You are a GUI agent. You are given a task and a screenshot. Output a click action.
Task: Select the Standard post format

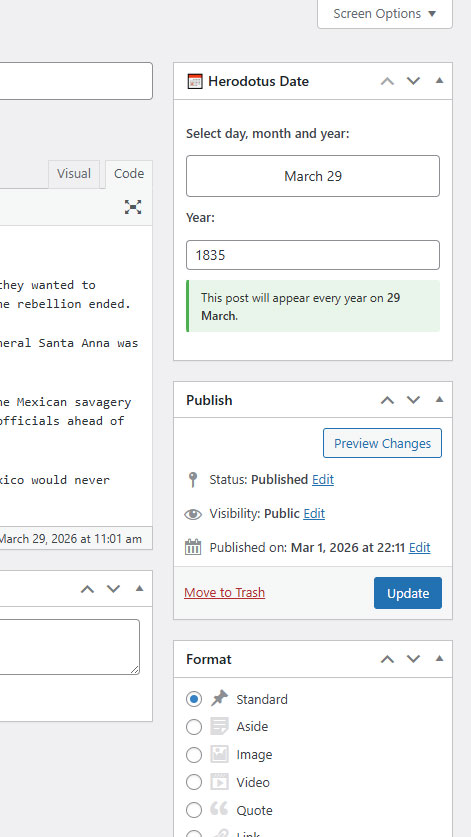(x=194, y=699)
